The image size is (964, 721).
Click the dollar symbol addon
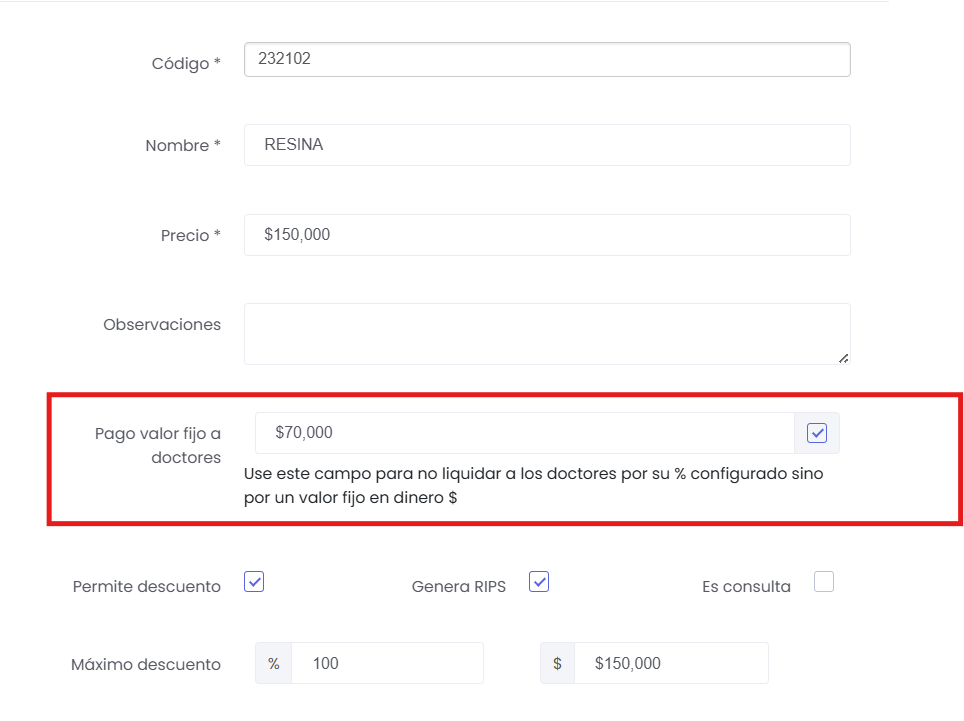tap(557, 663)
